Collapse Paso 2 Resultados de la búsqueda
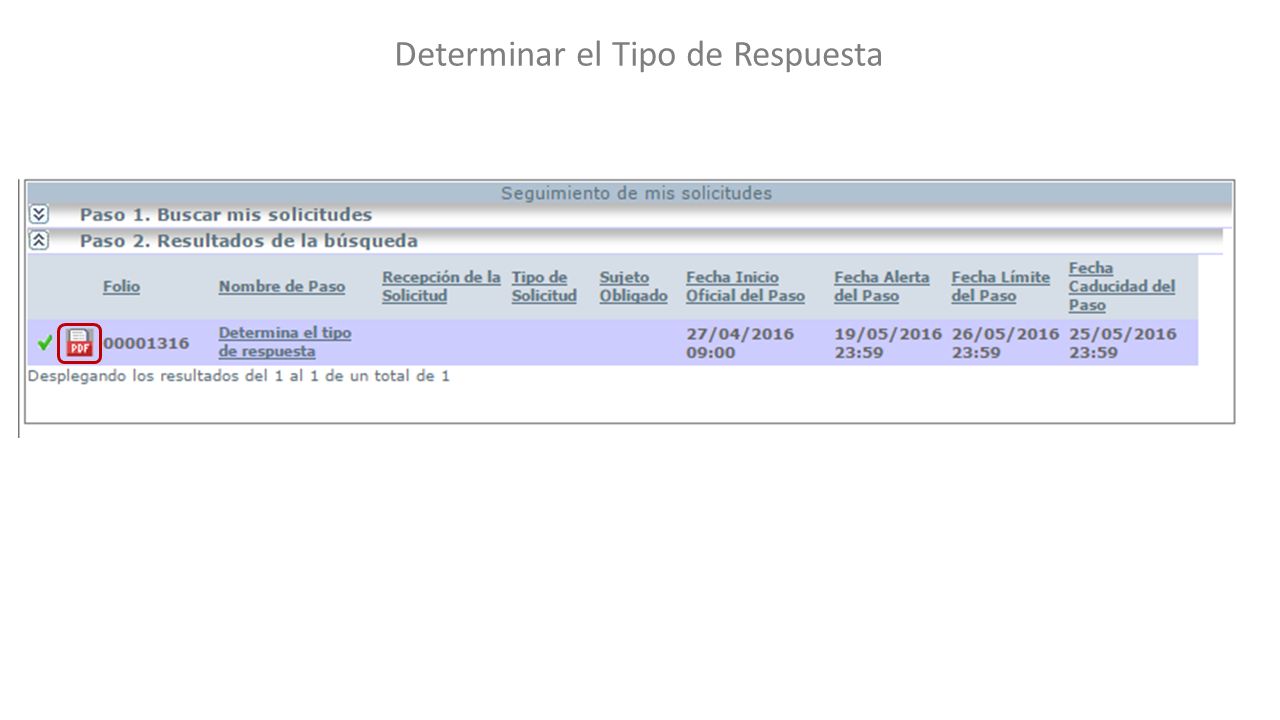Screen dimensions: 1280x720 (x=38, y=241)
